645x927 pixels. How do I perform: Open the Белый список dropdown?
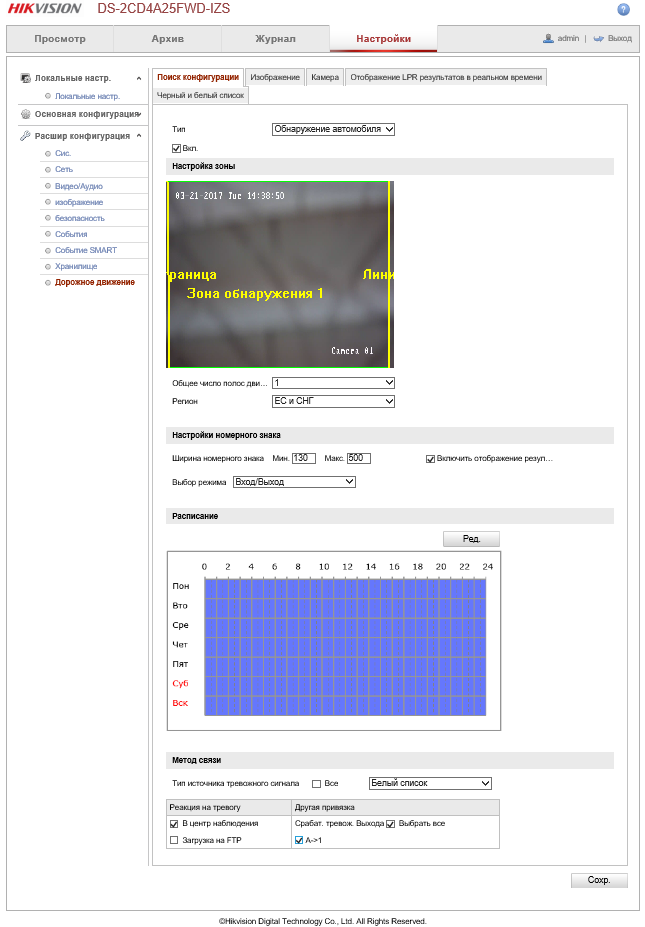(430, 783)
